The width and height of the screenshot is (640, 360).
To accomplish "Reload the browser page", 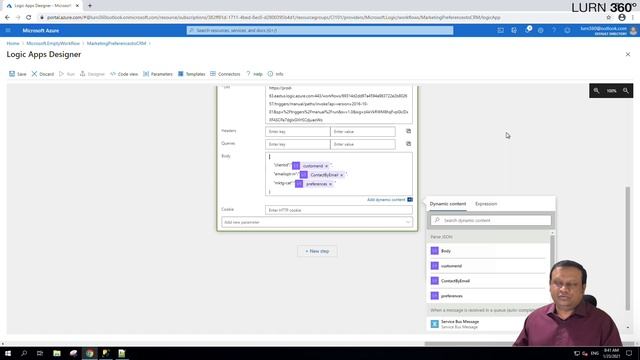I will click(29, 18).
